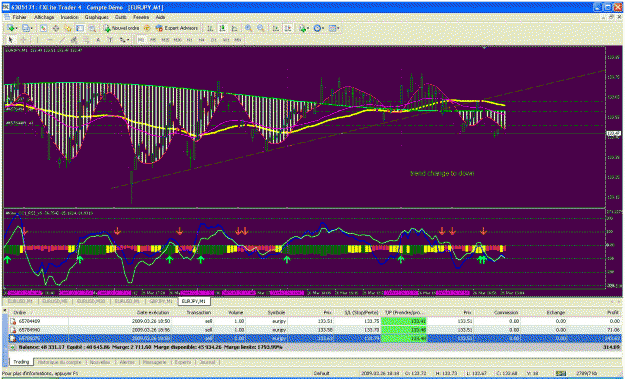This screenshot has width=625, height=379.
Task: Open the Alertes terminal tab
Action: 127,362
